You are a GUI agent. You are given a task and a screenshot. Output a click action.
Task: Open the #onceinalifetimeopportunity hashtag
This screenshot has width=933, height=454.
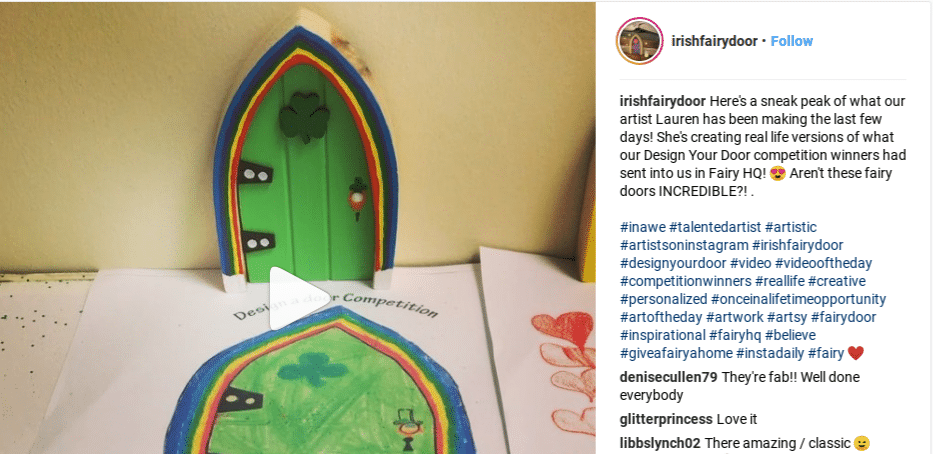coord(799,299)
